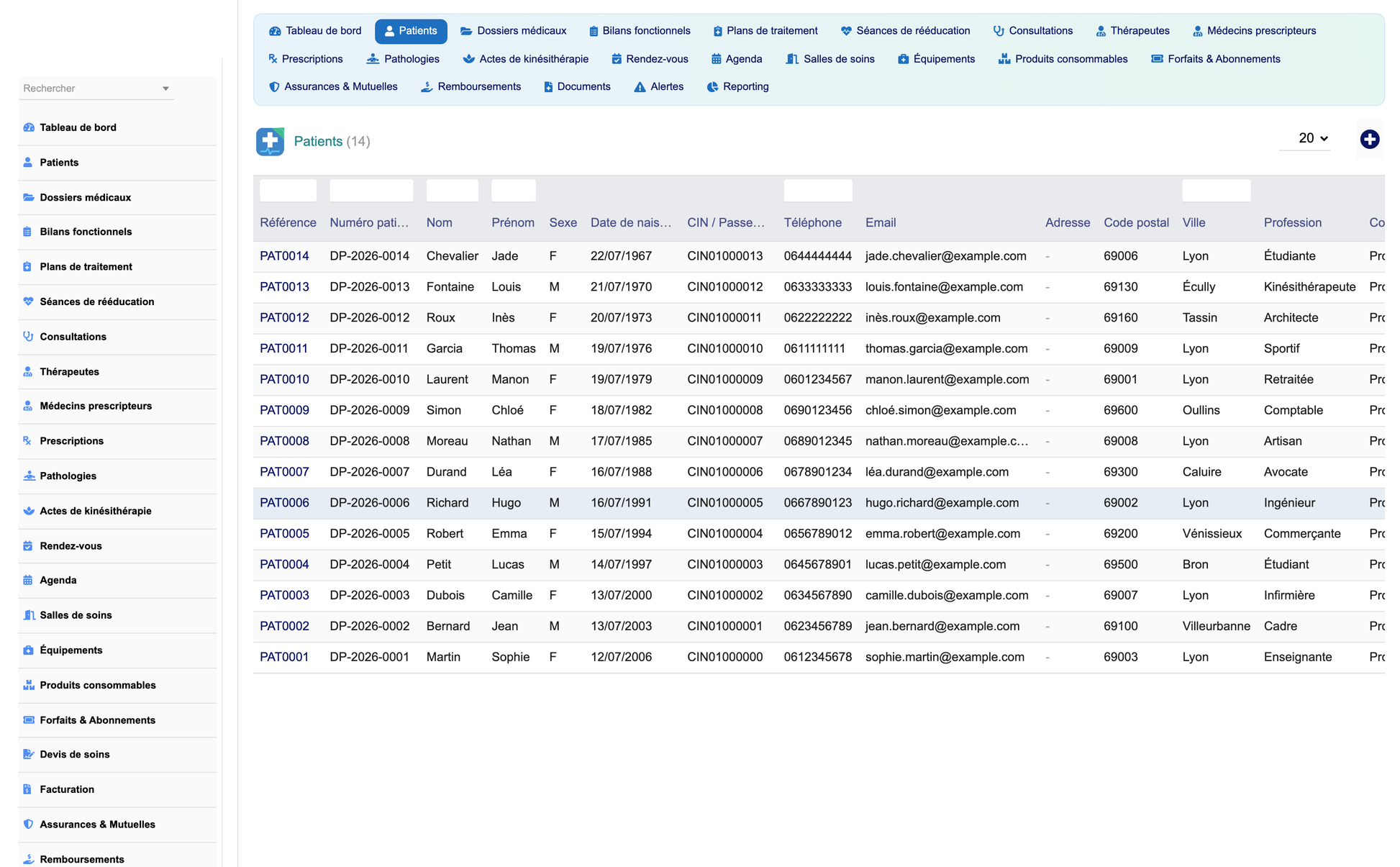Click the Vénissieux city cell
1400x867 pixels.
coord(1212,534)
